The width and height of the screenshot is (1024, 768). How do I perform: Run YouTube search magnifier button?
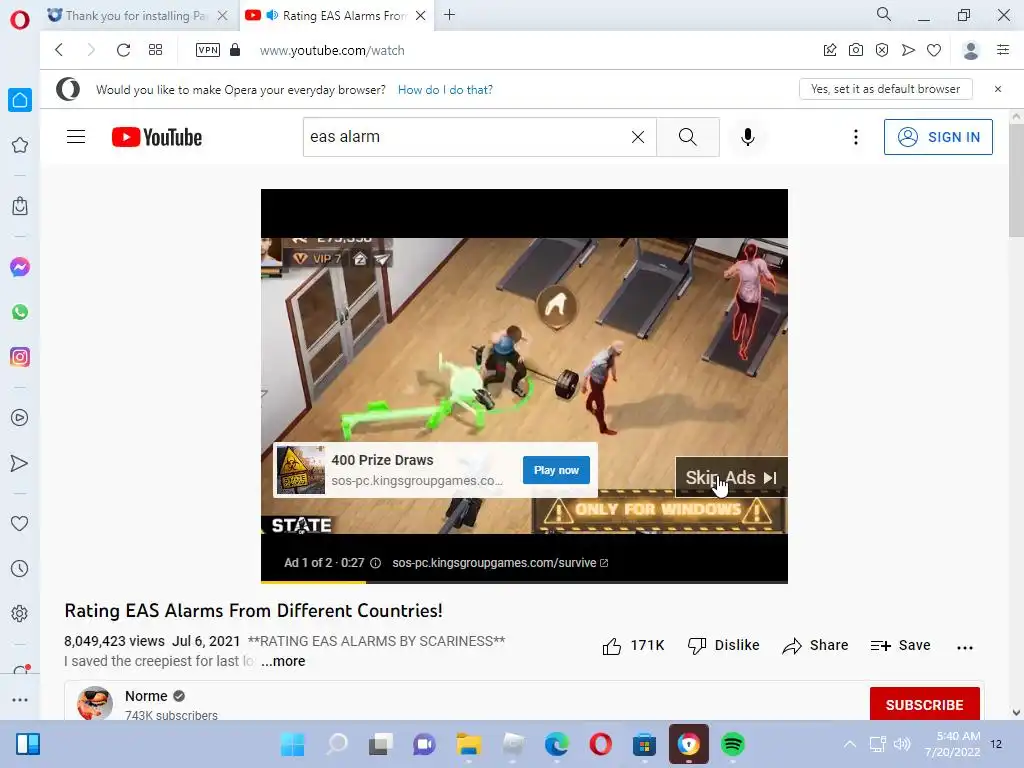pos(688,136)
